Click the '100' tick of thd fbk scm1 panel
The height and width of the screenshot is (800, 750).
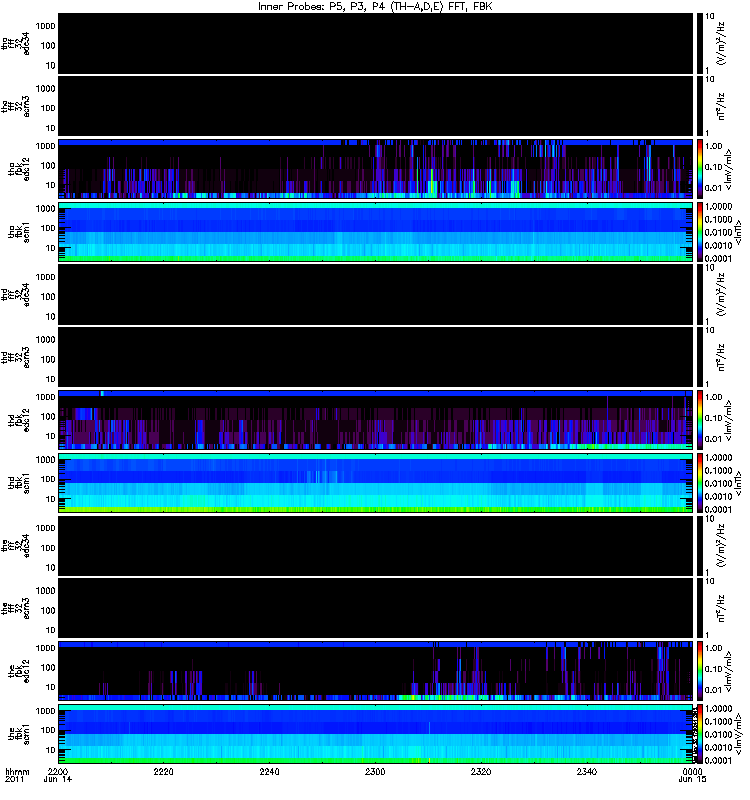[48, 479]
